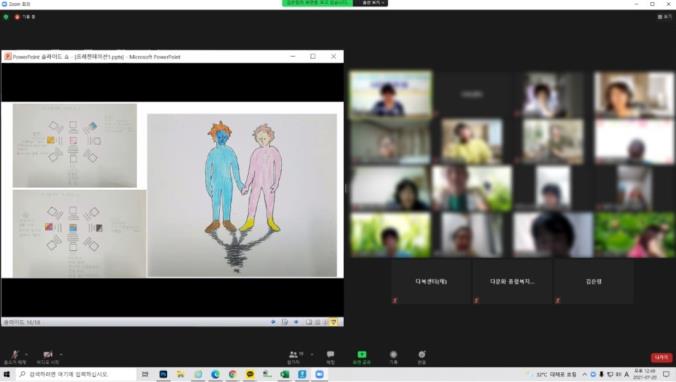Image resolution: width=676 pixels, height=382 pixels.
Task: Open the KakaoTalk taskbar icon
Action: pos(250,374)
